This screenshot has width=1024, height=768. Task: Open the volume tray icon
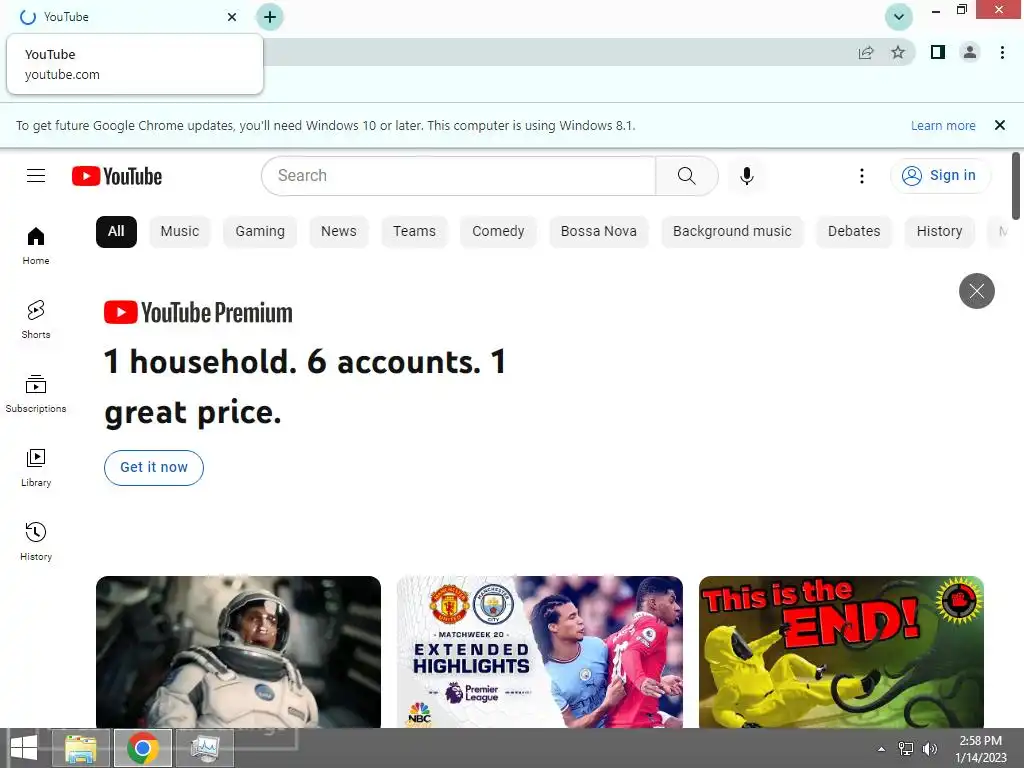(x=929, y=749)
